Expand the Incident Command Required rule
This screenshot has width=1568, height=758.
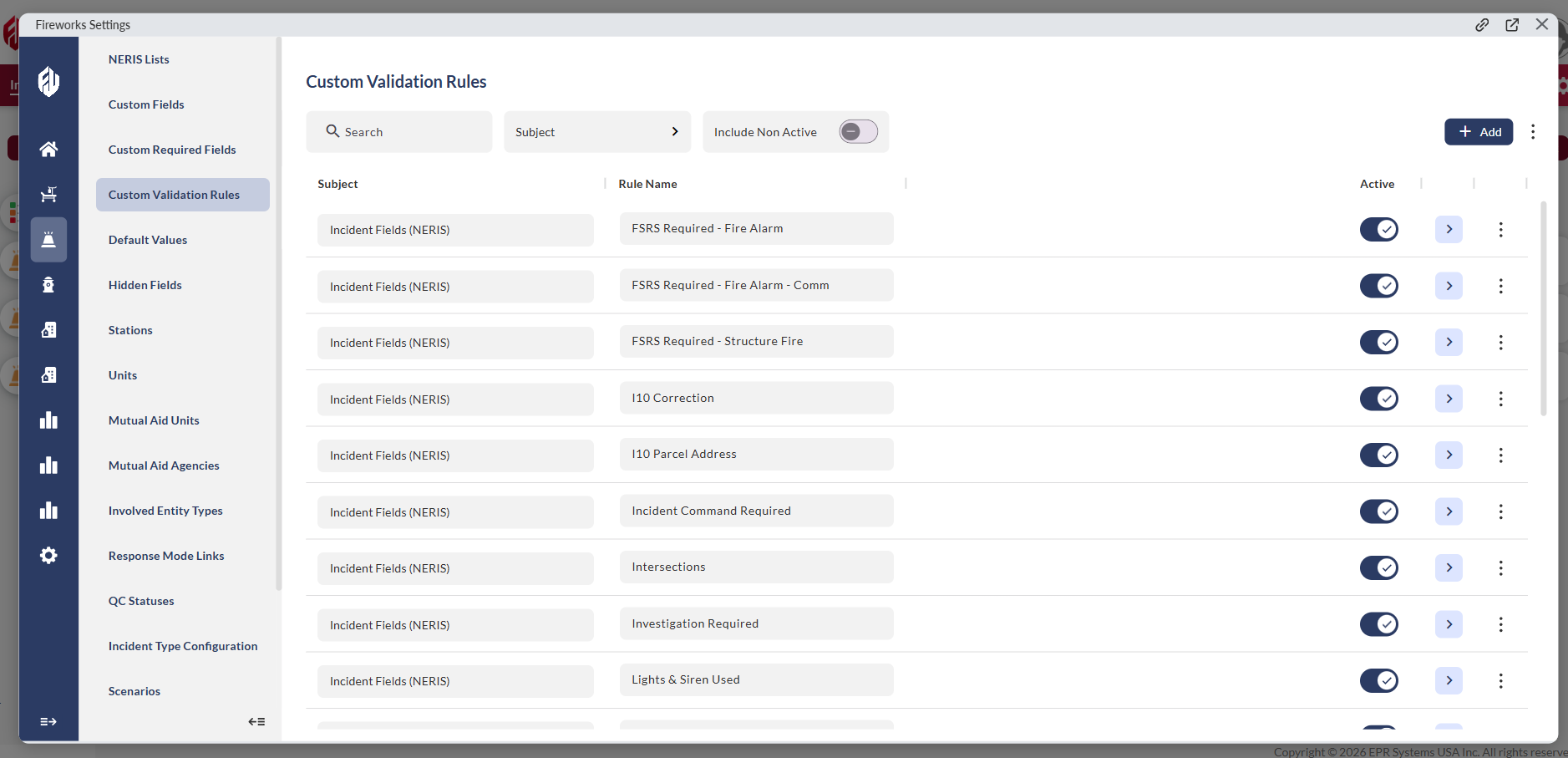coord(1449,511)
